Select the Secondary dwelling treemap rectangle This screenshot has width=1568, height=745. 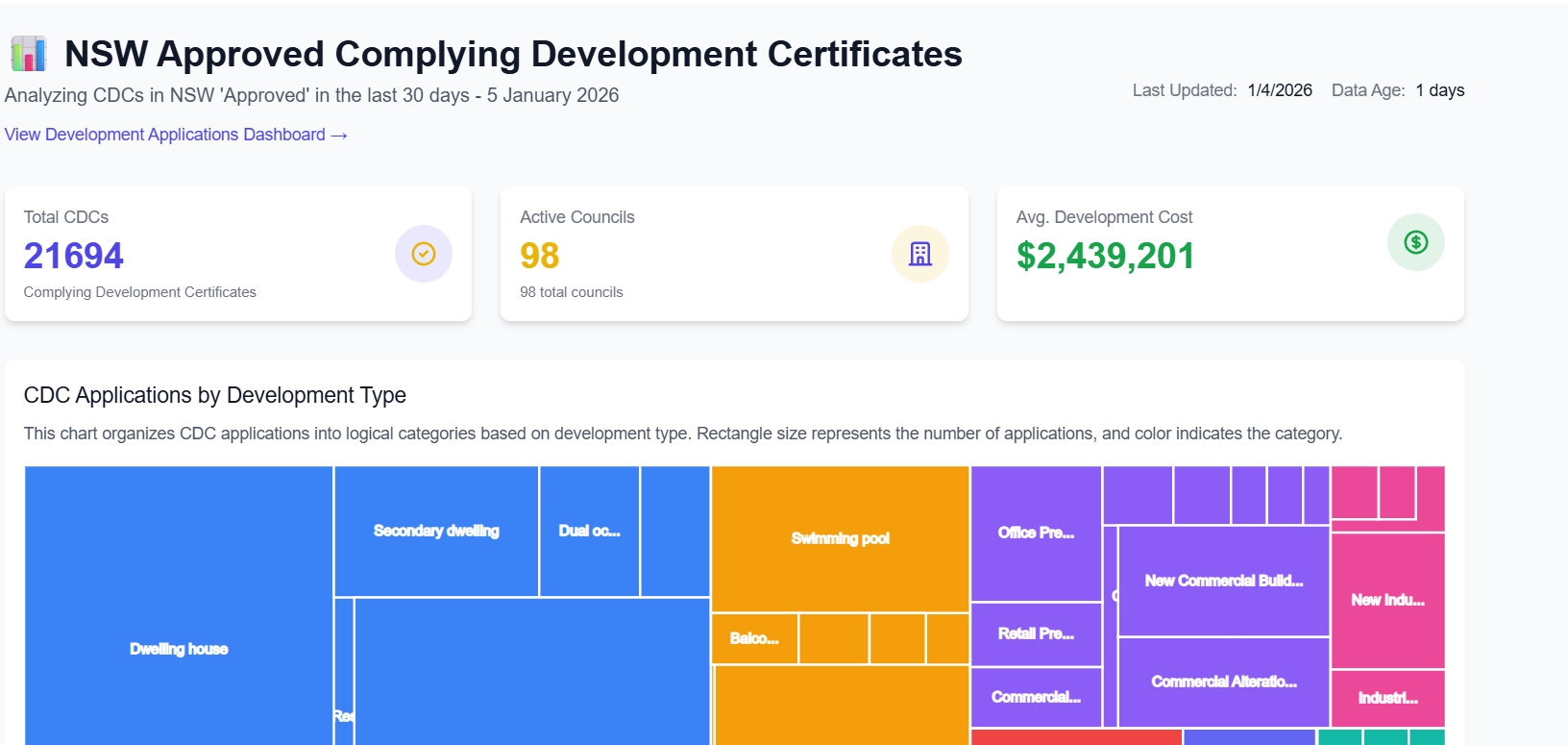pos(436,531)
